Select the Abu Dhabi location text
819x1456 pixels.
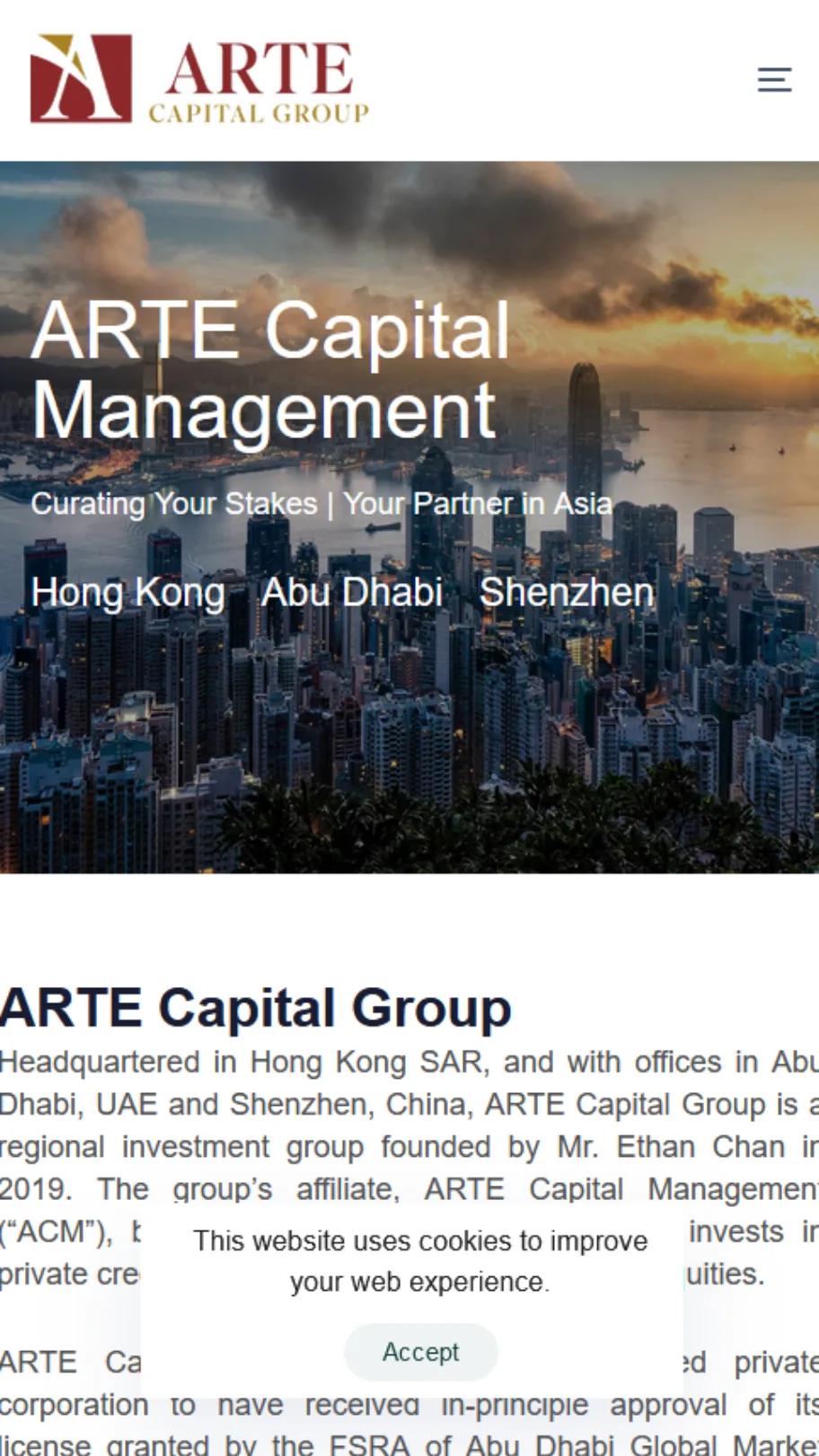tap(351, 593)
